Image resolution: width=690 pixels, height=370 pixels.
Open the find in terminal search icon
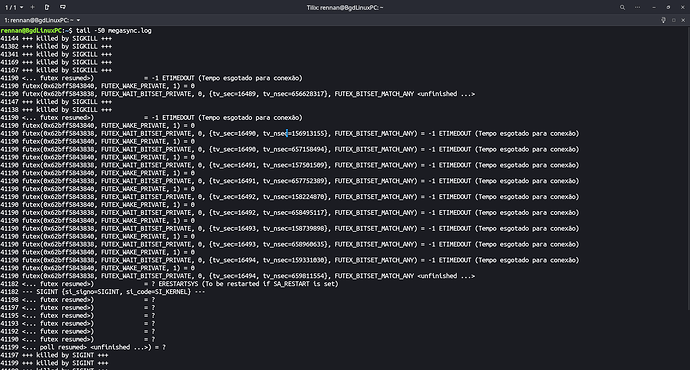622,7
